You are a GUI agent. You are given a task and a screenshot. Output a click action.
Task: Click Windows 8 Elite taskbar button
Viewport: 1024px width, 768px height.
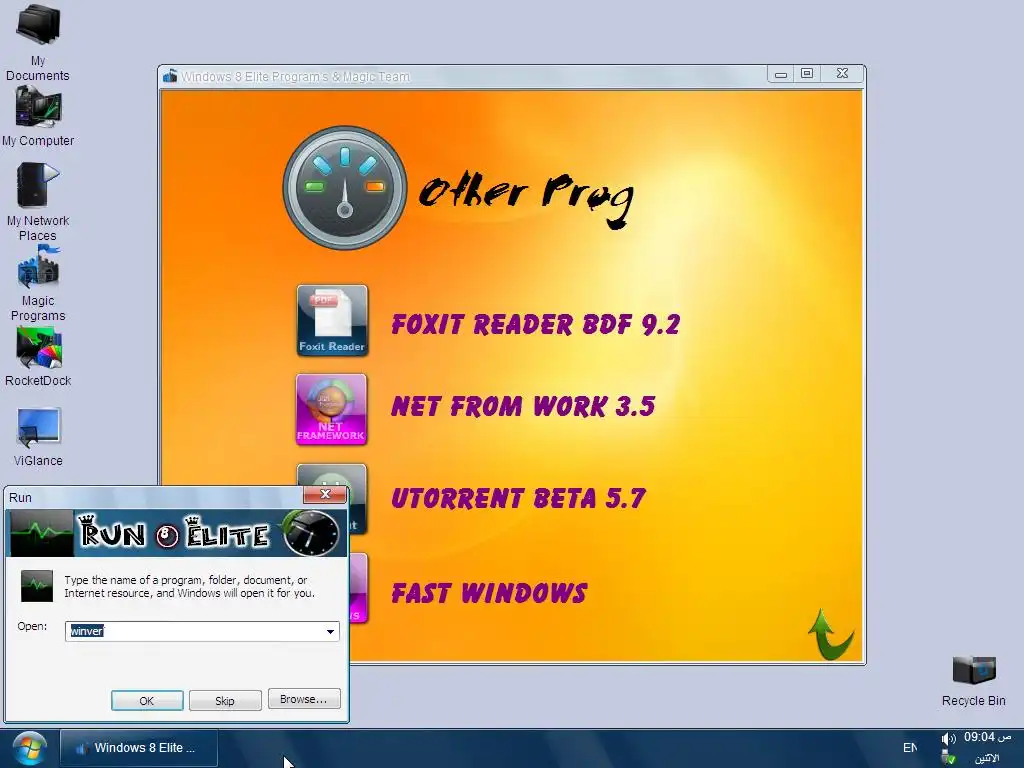coord(138,748)
